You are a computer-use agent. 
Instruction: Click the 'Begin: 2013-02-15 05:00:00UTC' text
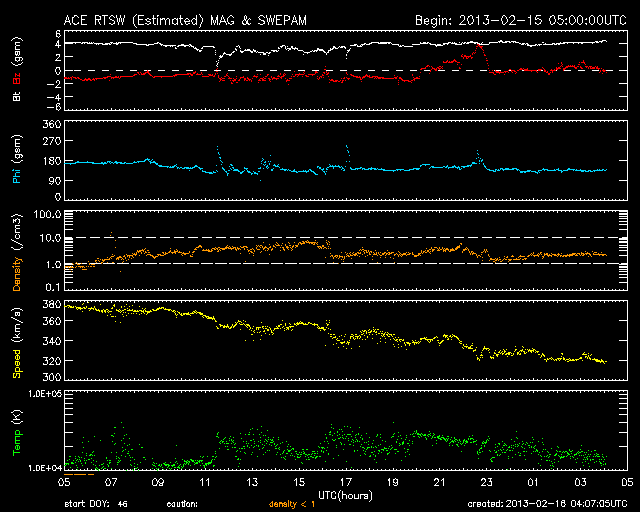520,20
